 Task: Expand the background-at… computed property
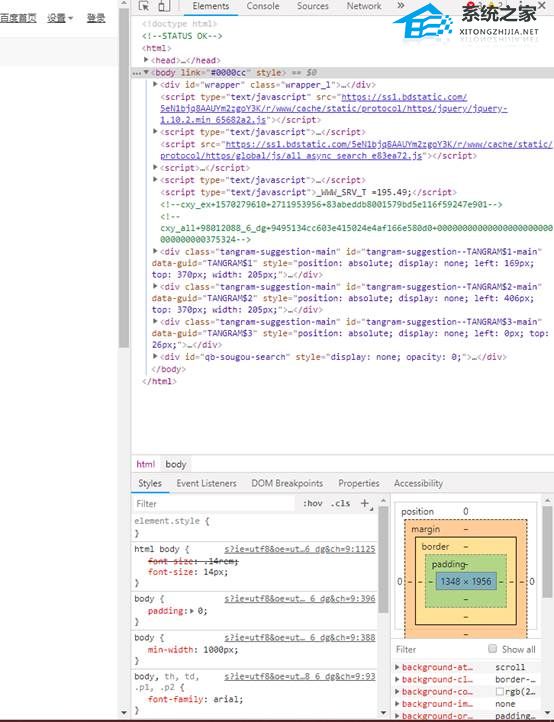[397, 667]
